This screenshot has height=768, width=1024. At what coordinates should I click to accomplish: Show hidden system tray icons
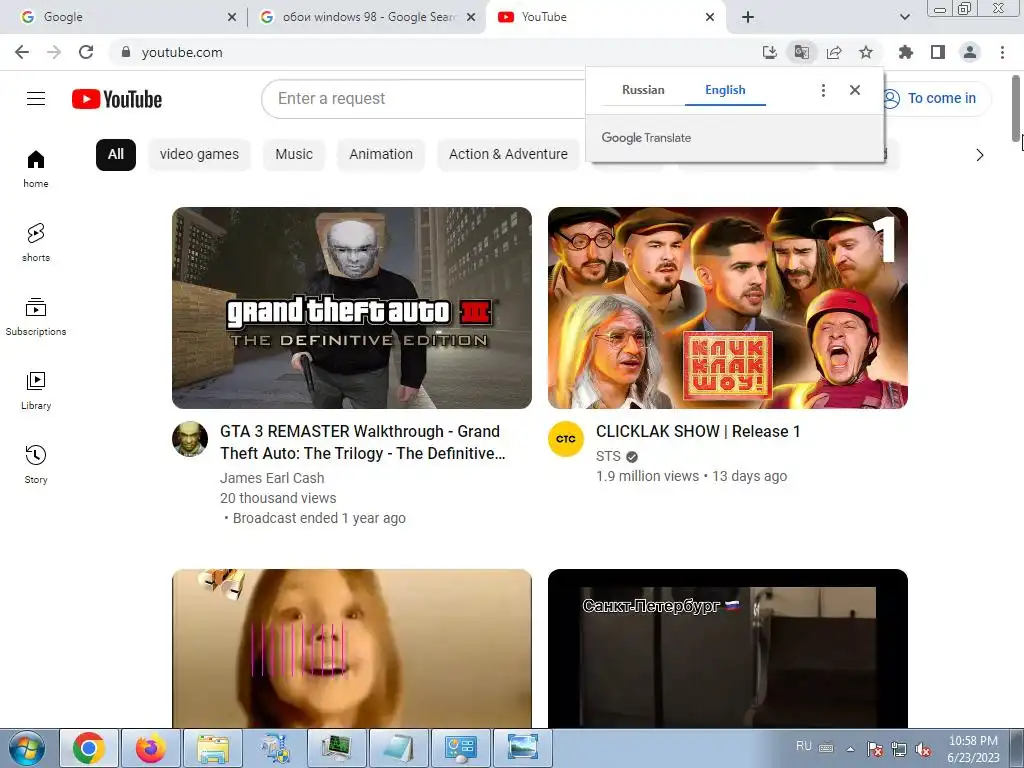click(x=850, y=749)
